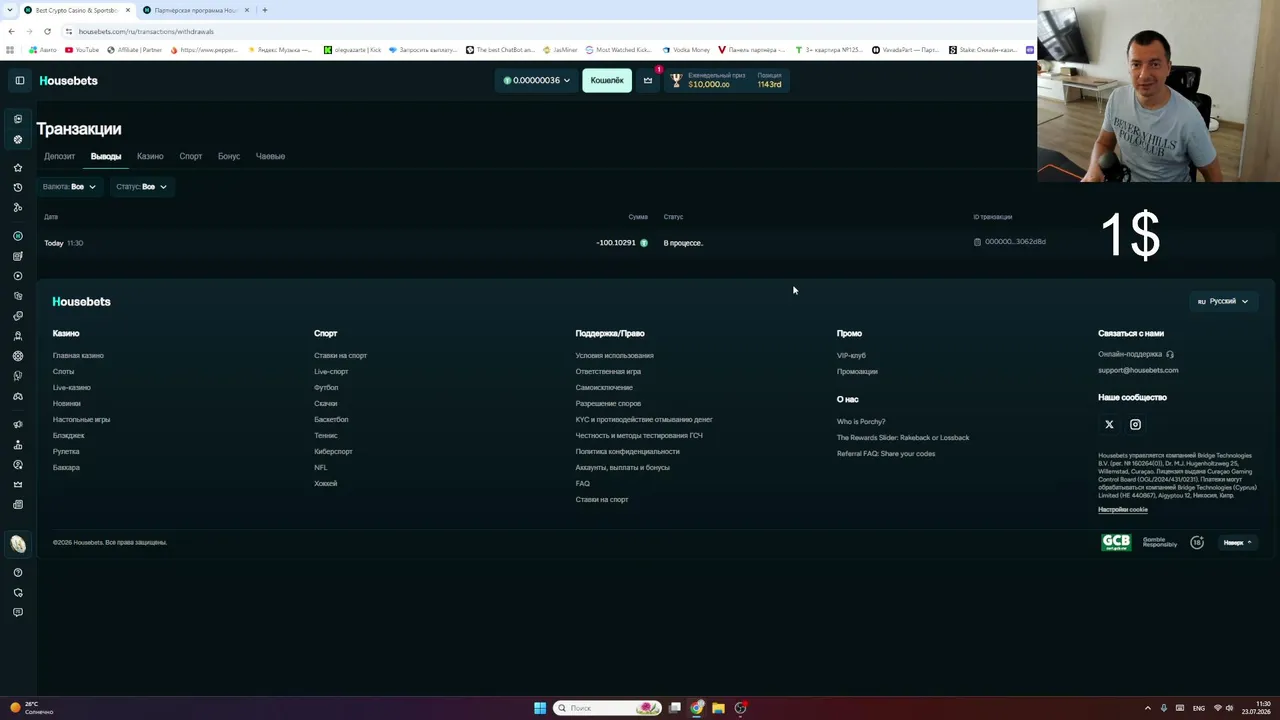Expand the Статус: Все filter dropdown
Viewport: 1280px width, 720px height.
click(x=142, y=186)
